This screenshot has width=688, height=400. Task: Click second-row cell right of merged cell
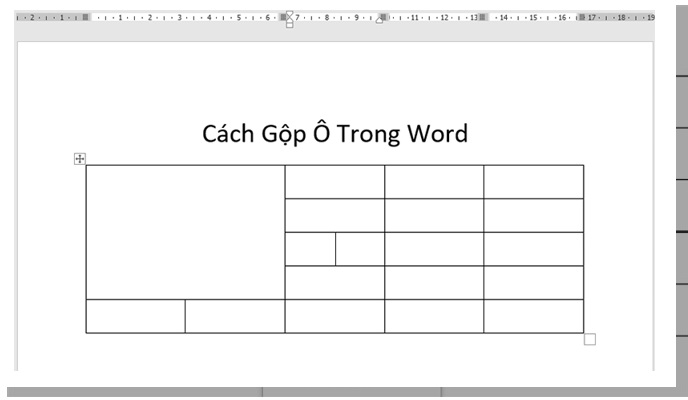click(335, 215)
